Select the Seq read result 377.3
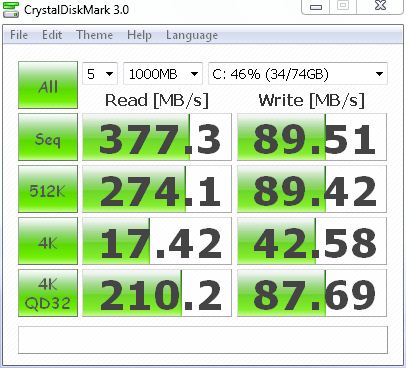Screen dimensions: 406x368 157,137
